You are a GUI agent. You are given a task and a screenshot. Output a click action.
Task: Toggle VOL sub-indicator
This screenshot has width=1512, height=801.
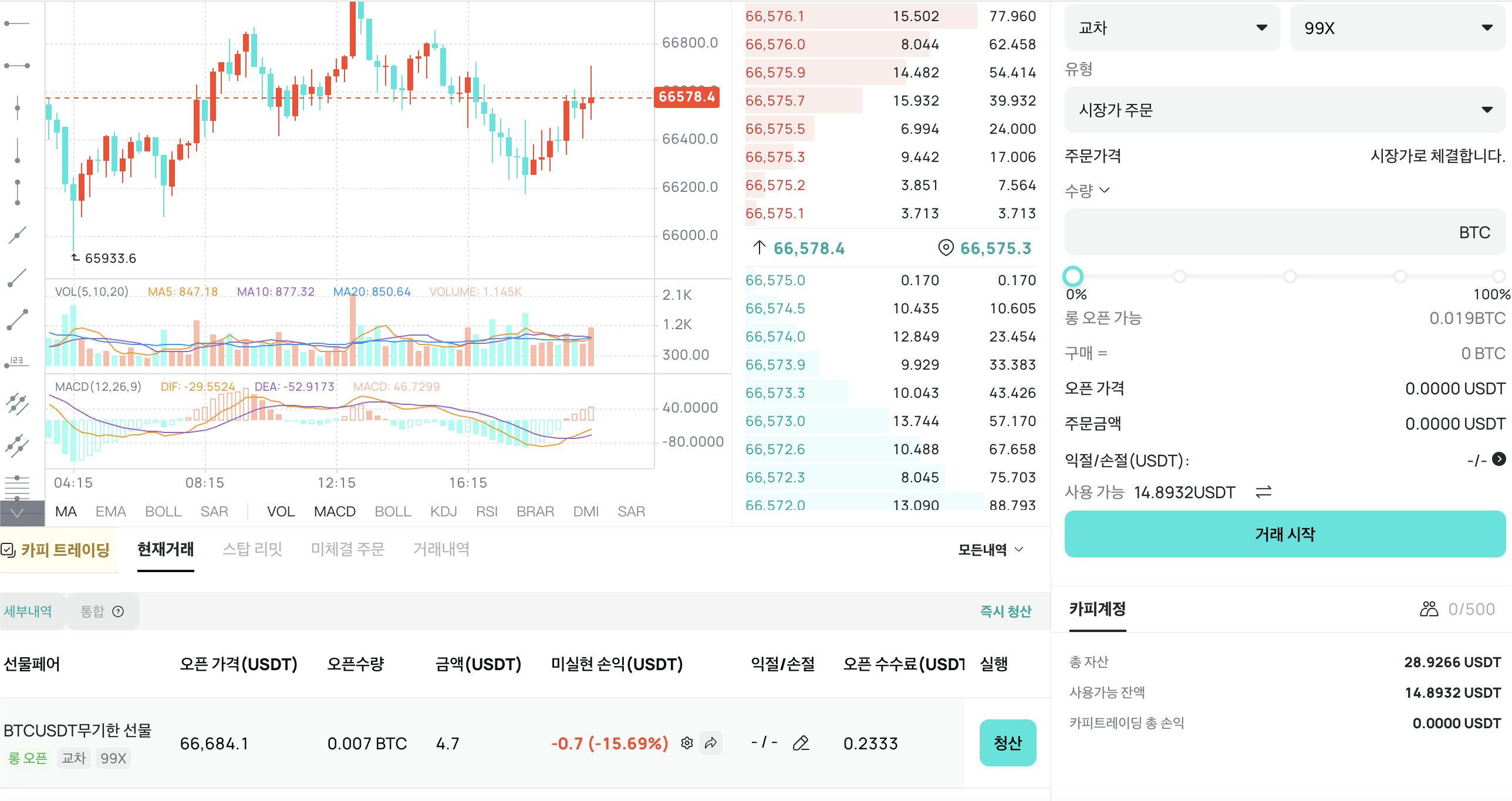[x=281, y=512]
